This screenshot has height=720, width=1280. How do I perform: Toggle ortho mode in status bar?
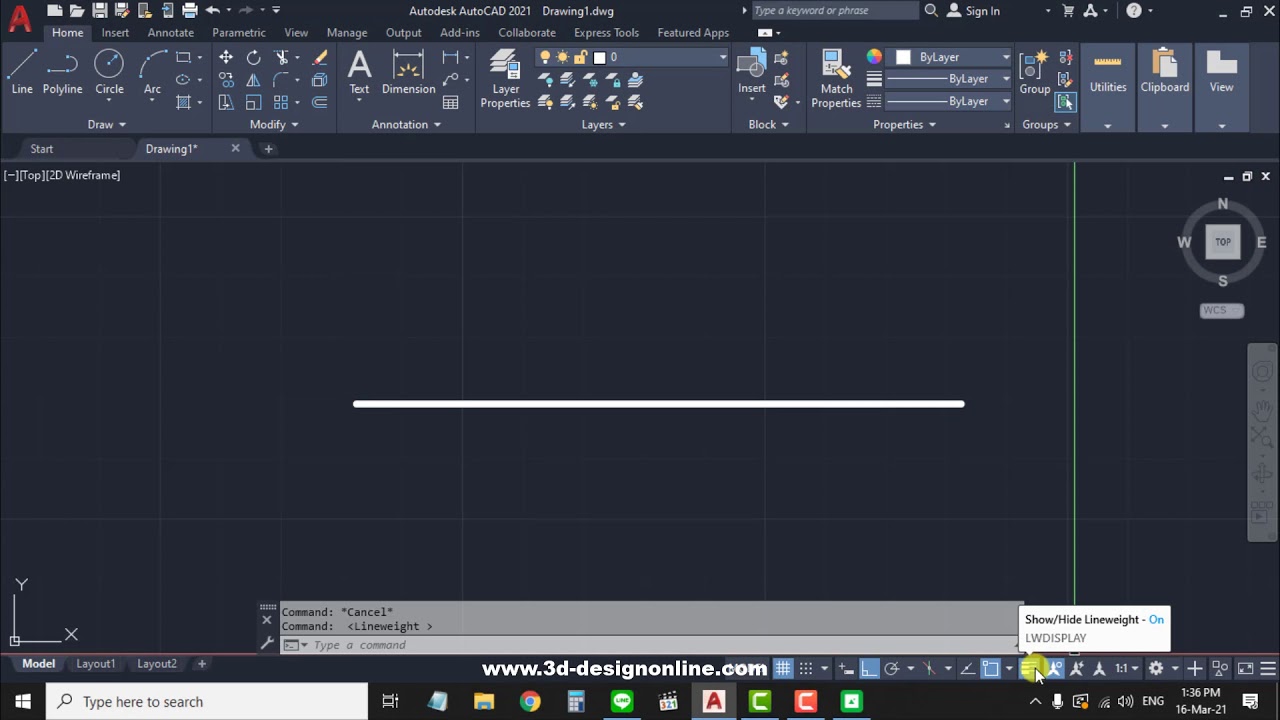[x=869, y=668]
